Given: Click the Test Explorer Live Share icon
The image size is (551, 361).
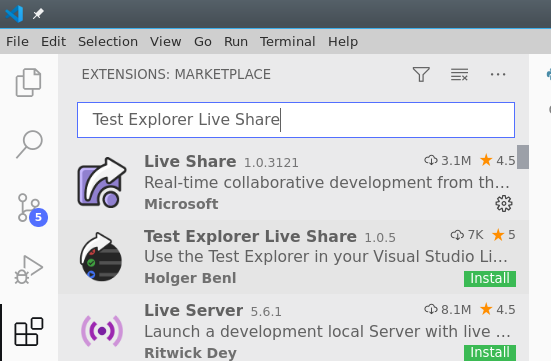Looking at the screenshot, I should pyautogui.click(x=101, y=256).
